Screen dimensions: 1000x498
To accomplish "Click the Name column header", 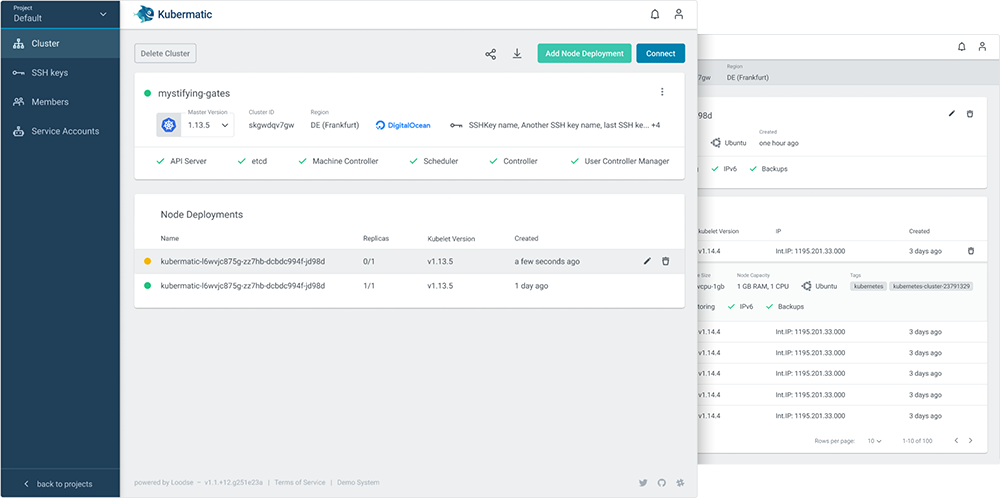I will 170,238.
